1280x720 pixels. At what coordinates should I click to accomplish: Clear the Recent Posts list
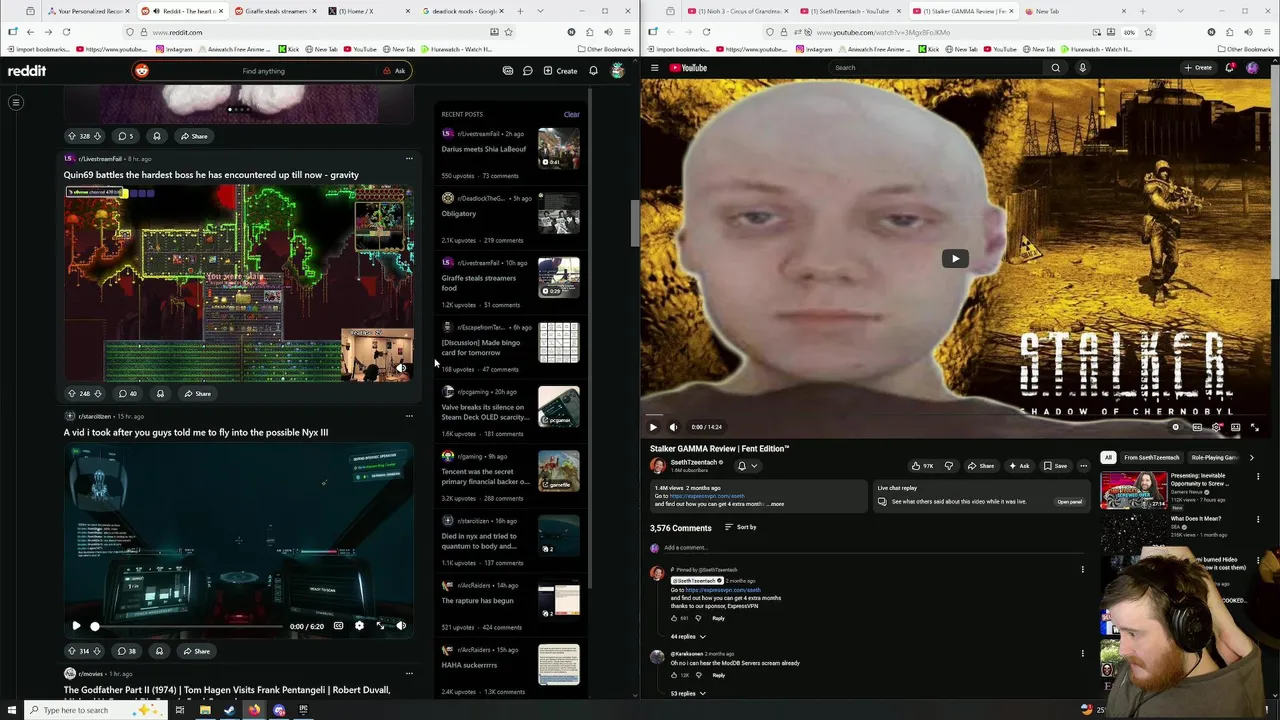point(571,114)
